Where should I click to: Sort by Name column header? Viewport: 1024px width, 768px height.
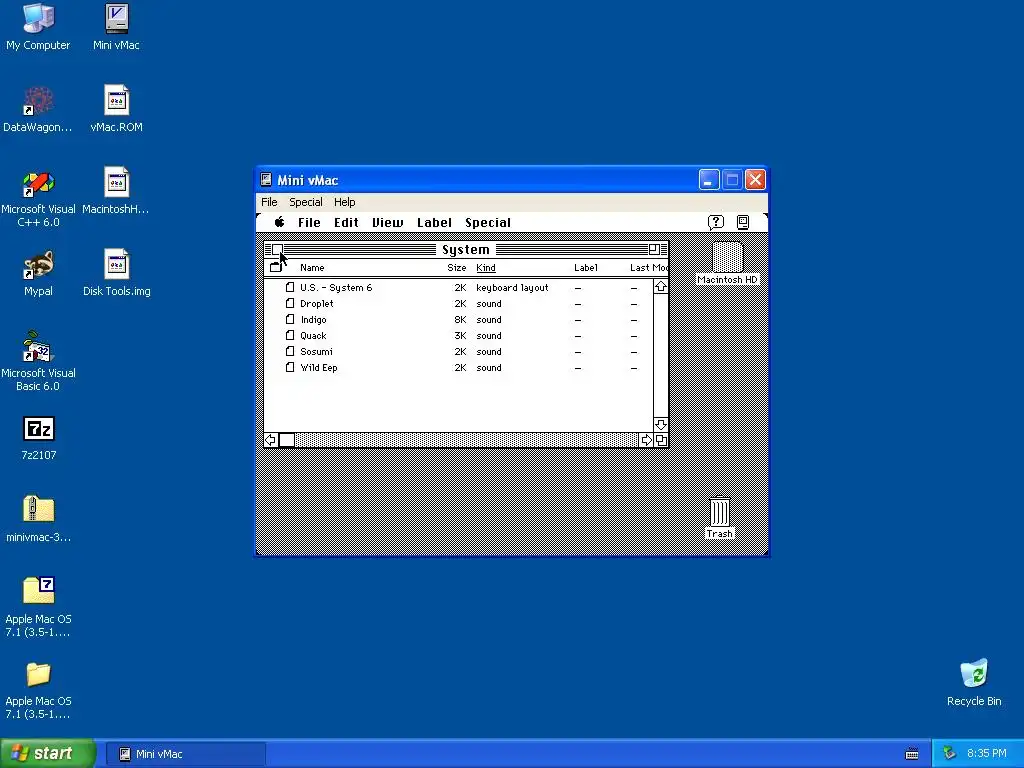(312, 267)
